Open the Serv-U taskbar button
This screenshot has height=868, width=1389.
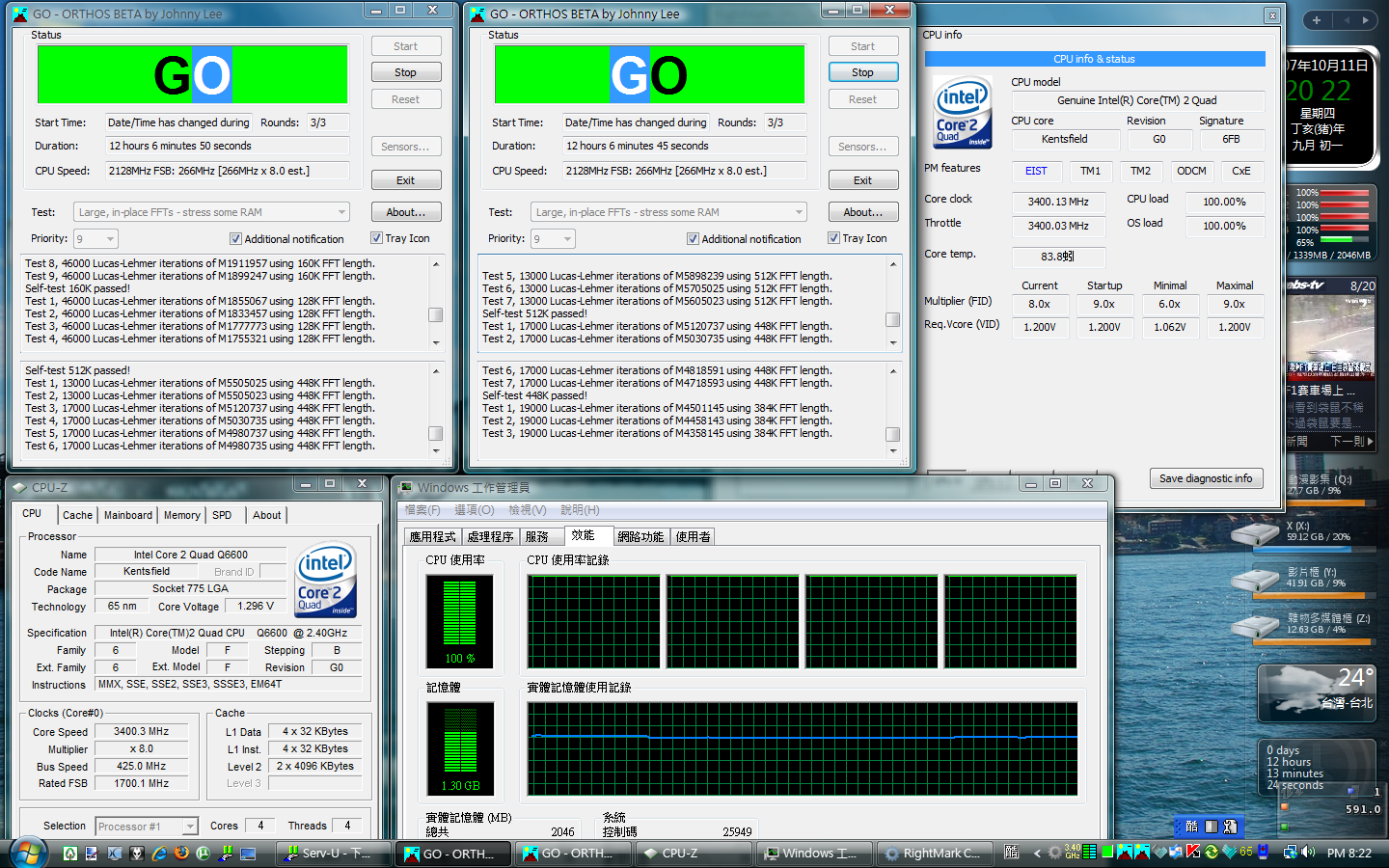[x=334, y=854]
